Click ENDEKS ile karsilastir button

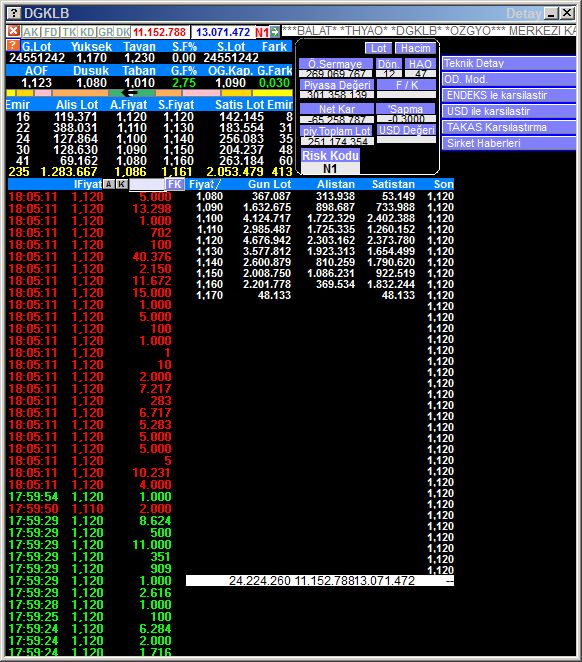509,95
